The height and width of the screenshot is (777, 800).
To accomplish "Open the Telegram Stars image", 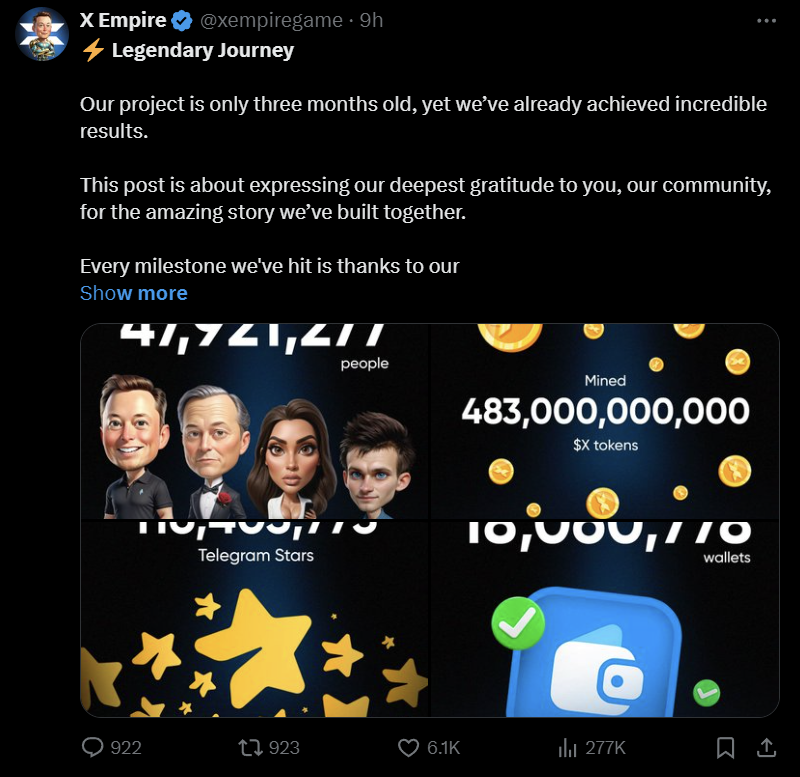I will [255, 619].
